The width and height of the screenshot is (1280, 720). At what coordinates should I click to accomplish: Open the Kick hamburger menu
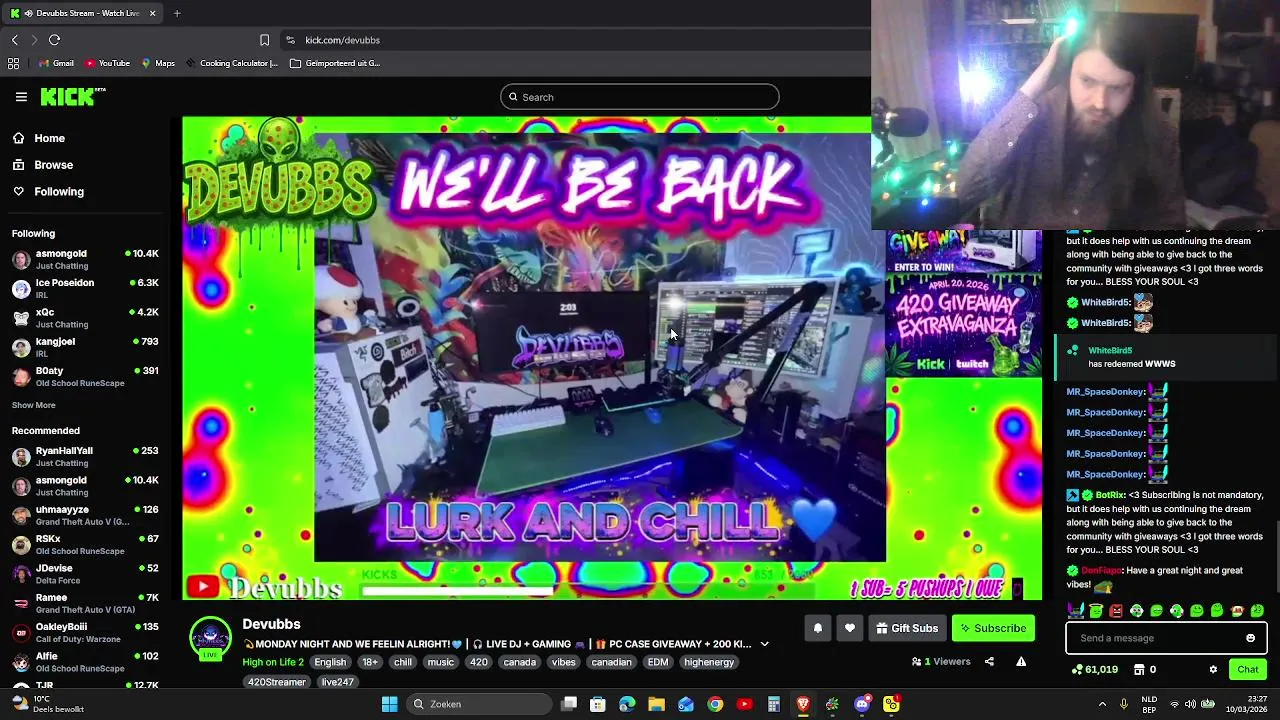pyautogui.click(x=21, y=97)
